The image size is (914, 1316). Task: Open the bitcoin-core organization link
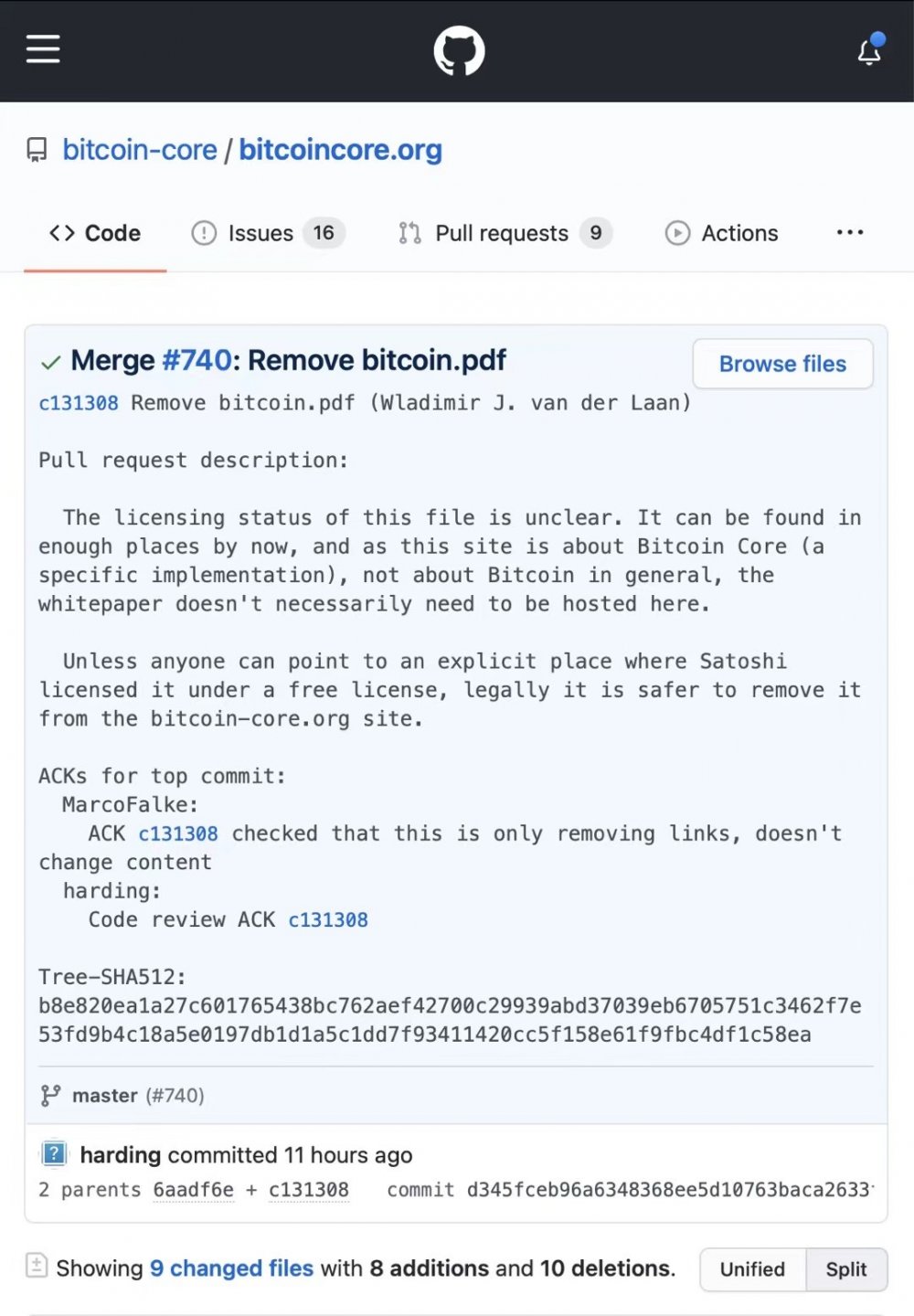point(140,150)
